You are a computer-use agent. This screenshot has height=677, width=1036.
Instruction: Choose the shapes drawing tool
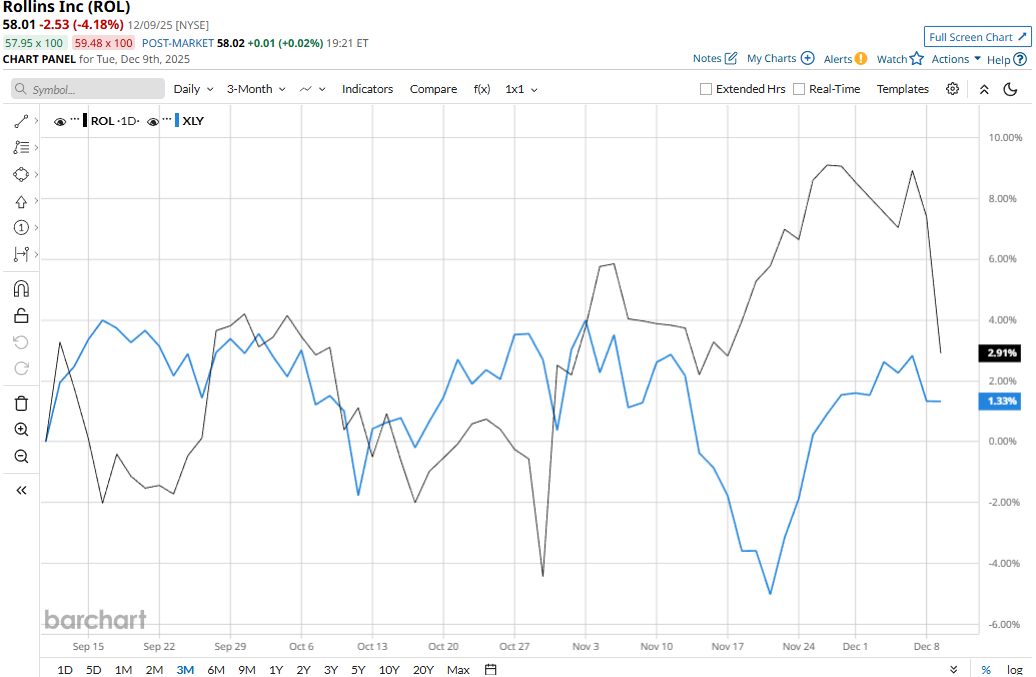(x=21, y=174)
